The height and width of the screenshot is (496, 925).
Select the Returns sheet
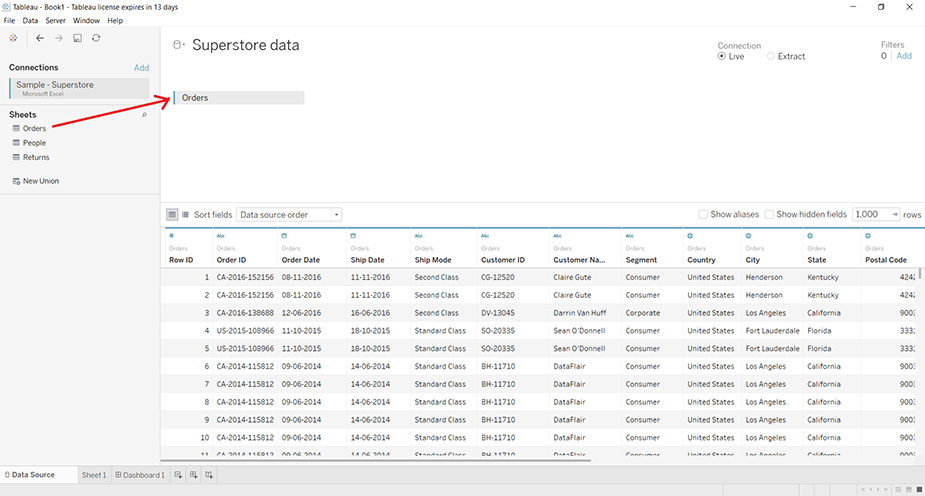click(x=36, y=157)
